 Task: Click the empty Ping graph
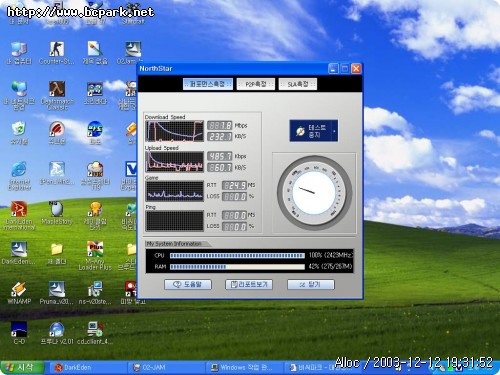click(174, 220)
